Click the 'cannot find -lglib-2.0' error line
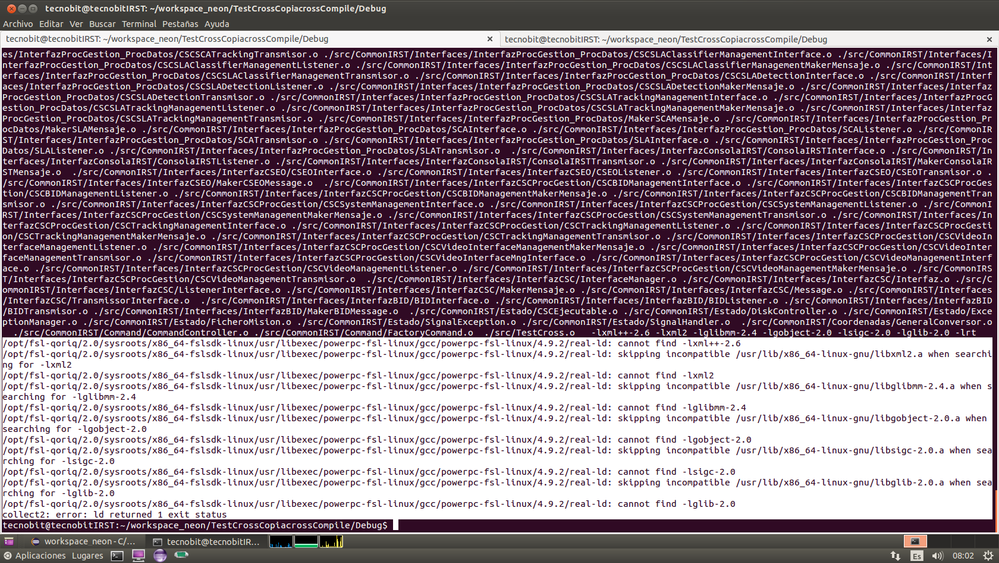The height and width of the screenshot is (563, 999). pyautogui.click(x=369, y=504)
